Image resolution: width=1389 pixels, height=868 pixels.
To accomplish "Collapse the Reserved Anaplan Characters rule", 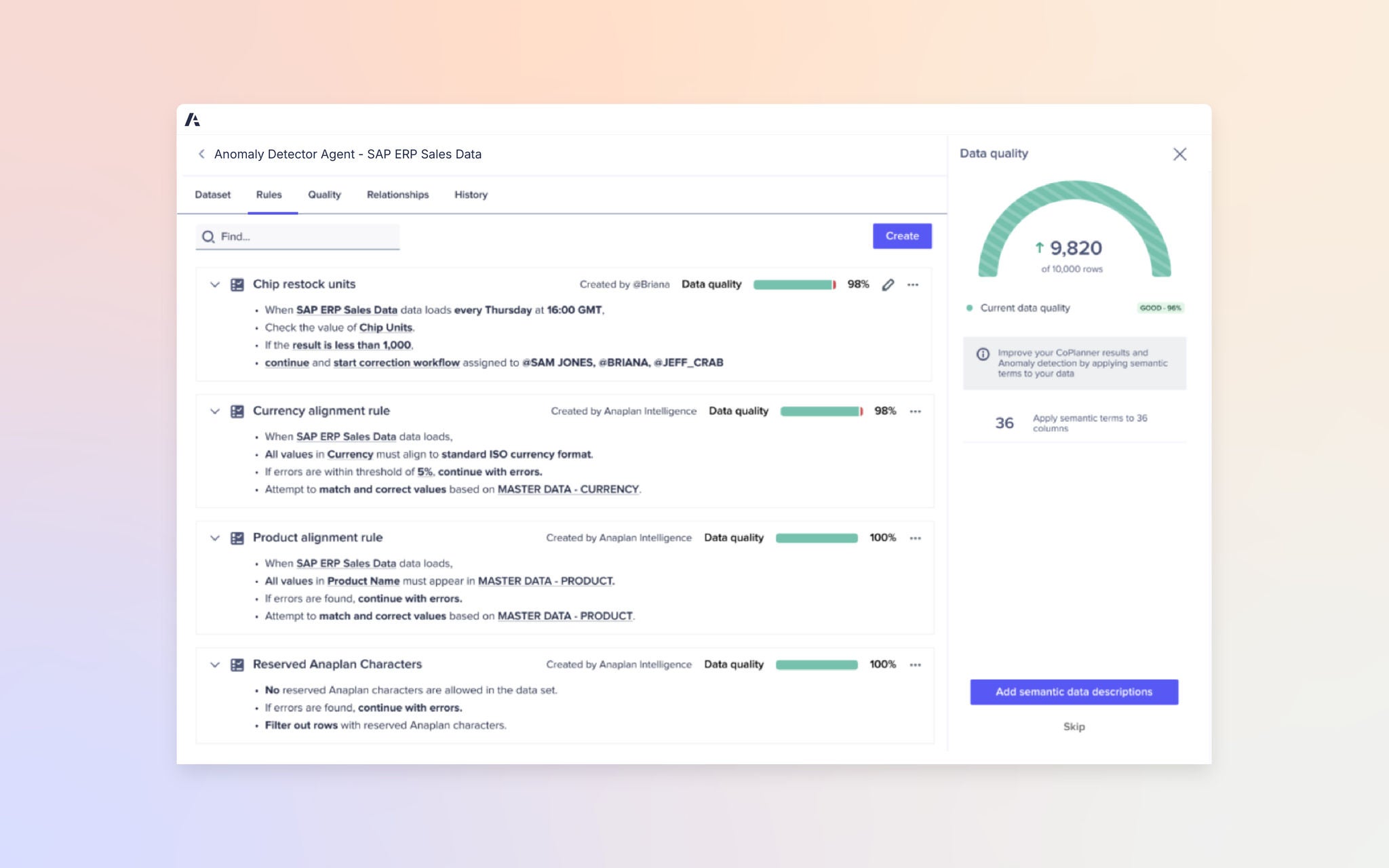I will 215,665.
